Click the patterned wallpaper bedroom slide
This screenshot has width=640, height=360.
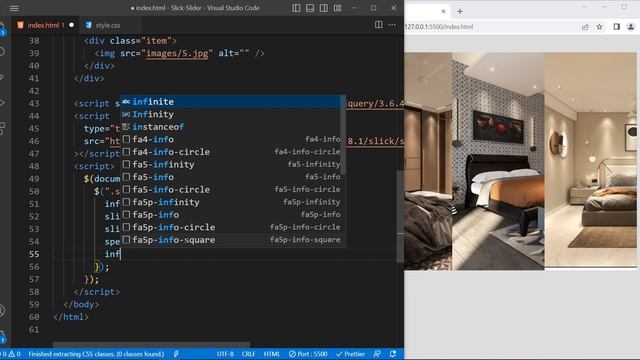pyautogui.click(x=498, y=161)
